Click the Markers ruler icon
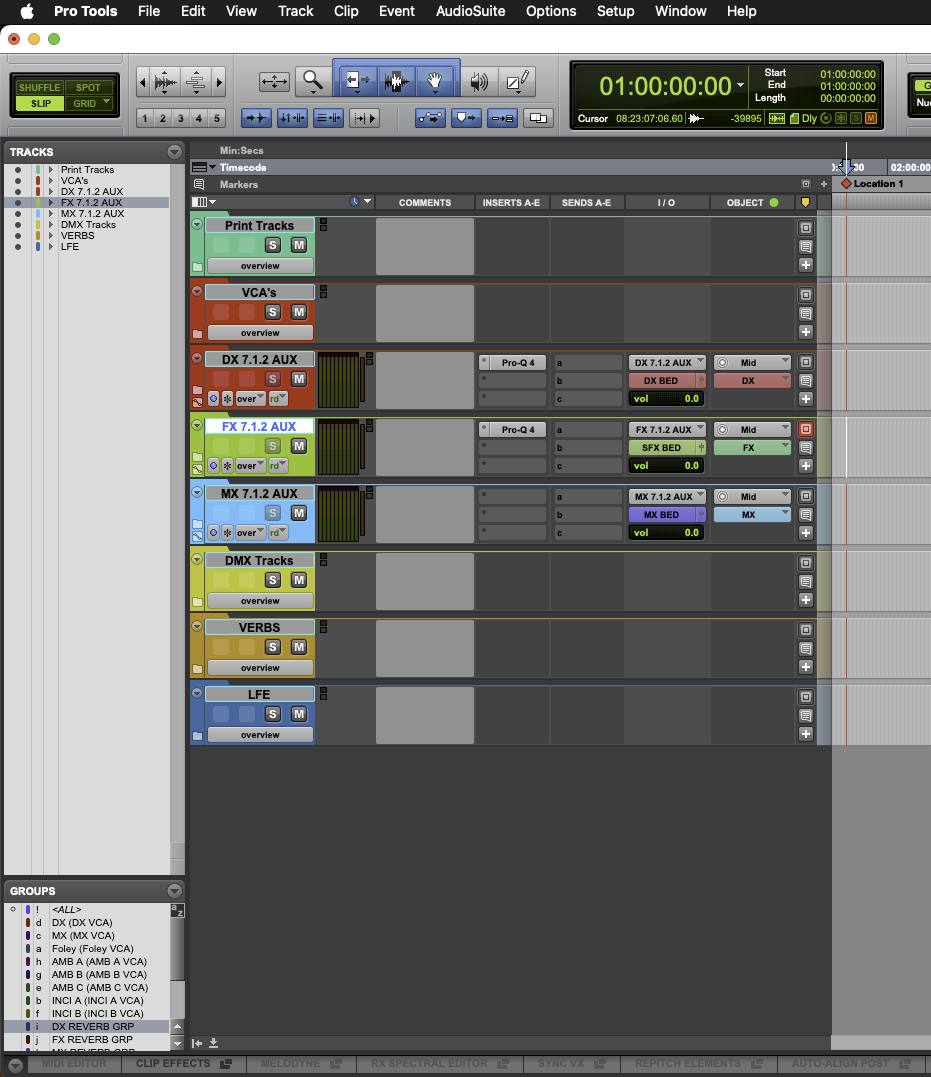This screenshot has height=1077, width=931. 199,184
